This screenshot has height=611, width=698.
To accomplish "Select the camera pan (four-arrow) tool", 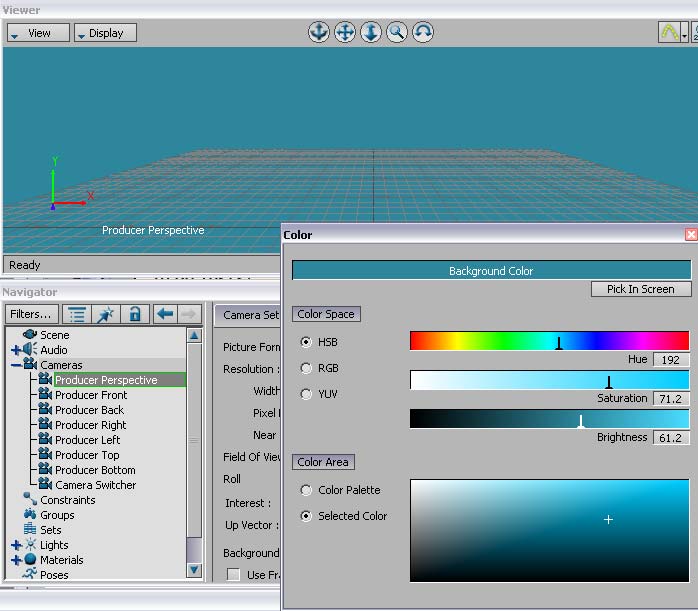I will [344, 32].
